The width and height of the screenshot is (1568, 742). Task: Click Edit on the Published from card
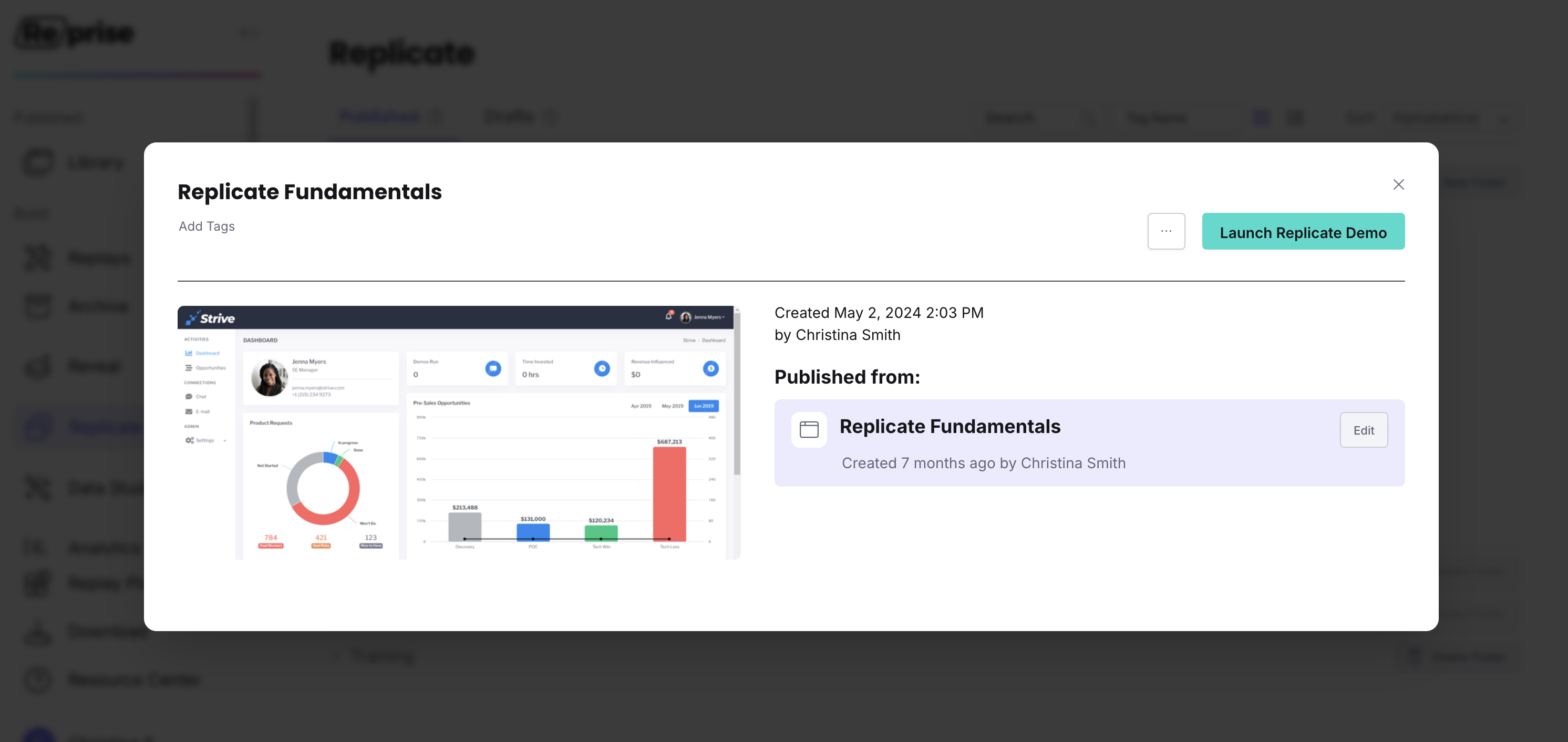click(x=1363, y=430)
